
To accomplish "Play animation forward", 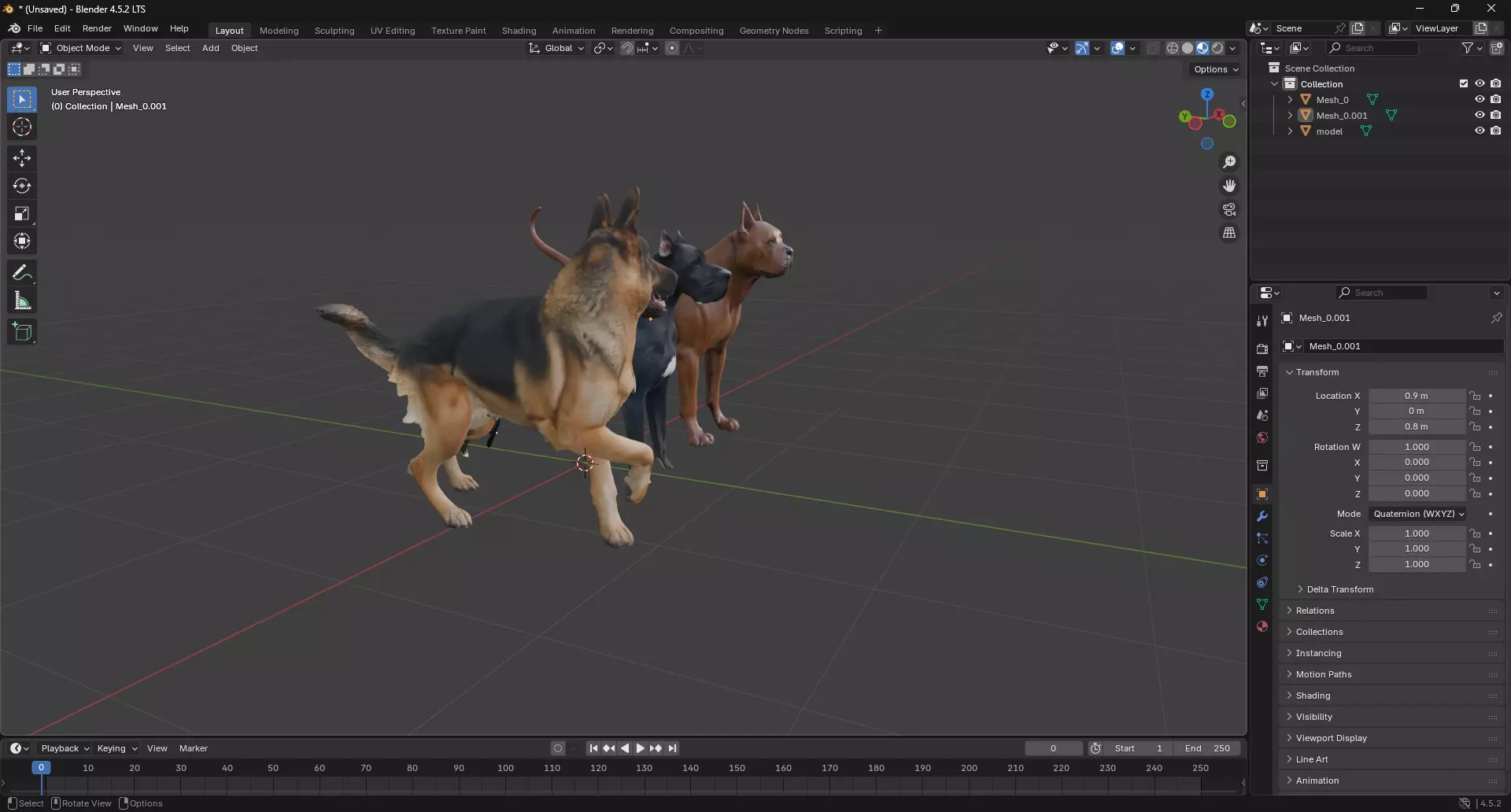I will (640, 748).
